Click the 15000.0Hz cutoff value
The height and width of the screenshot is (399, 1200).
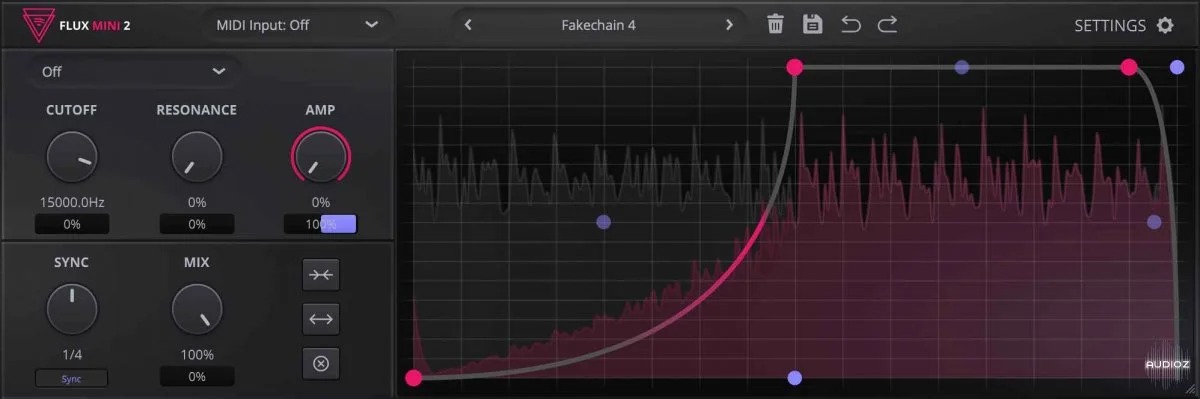pos(71,202)
